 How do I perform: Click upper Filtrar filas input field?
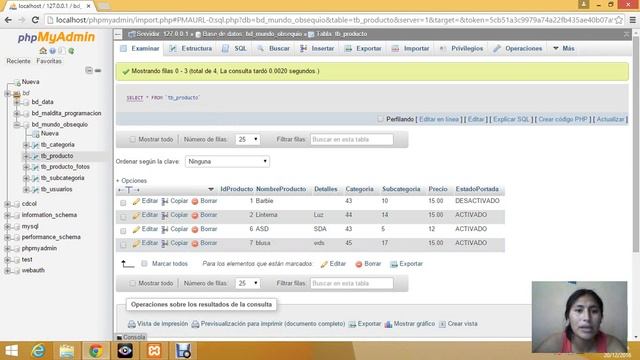(x=352, y=140)
